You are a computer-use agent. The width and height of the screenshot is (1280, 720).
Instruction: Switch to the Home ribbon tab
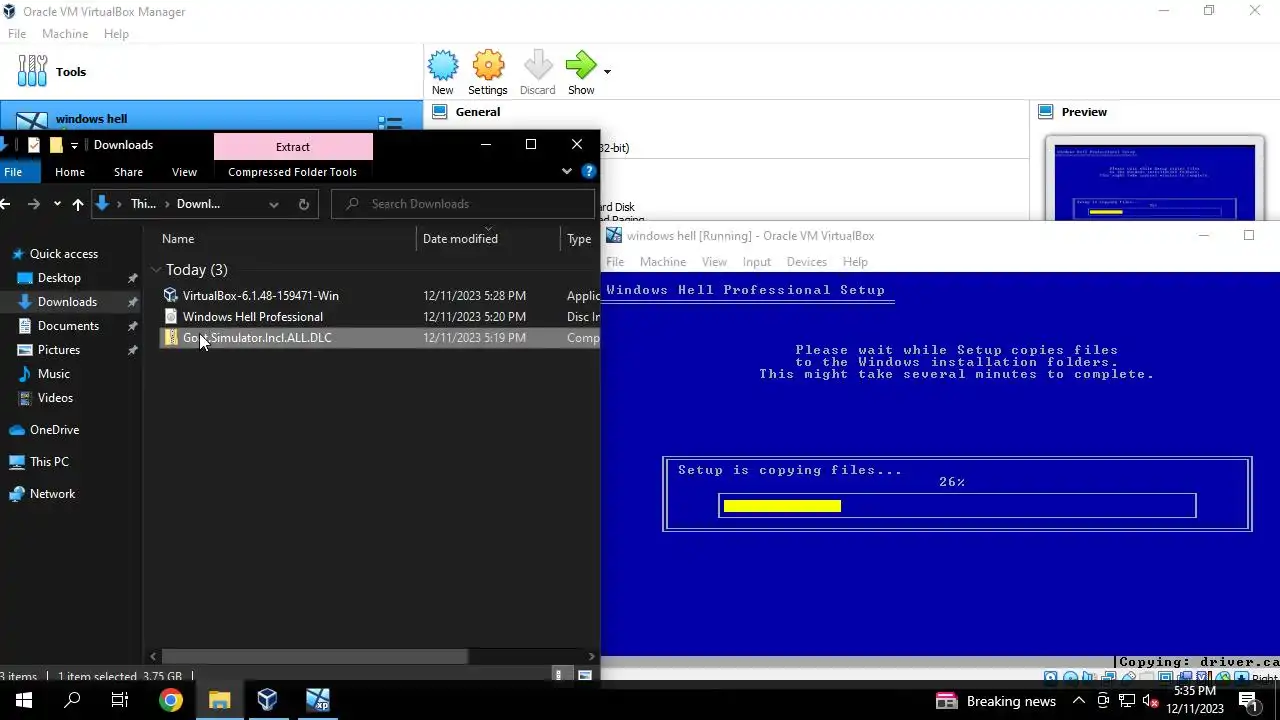click(x=70, y=172)
